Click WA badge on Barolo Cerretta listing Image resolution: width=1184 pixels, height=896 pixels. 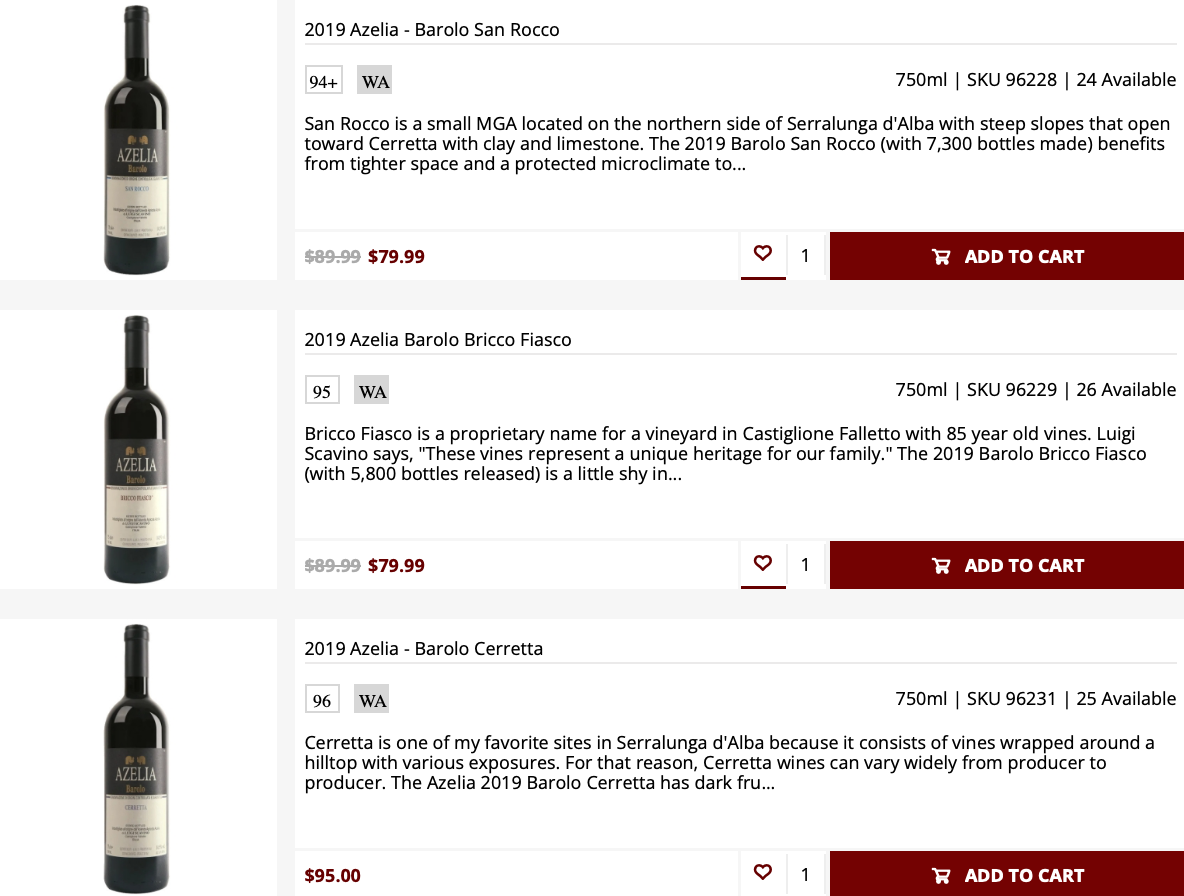[372, 700]
